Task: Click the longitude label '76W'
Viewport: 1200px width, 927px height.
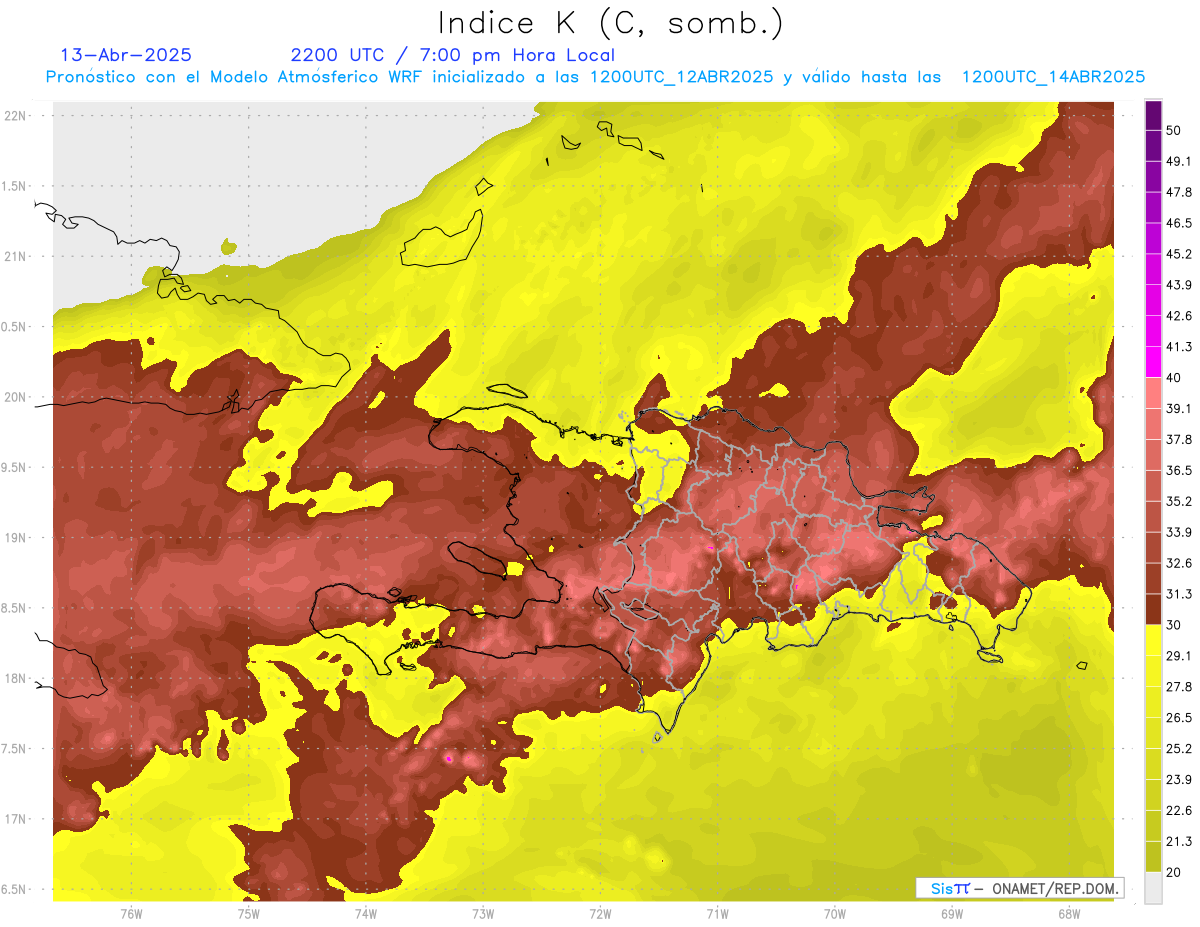Action: point(131,914)
